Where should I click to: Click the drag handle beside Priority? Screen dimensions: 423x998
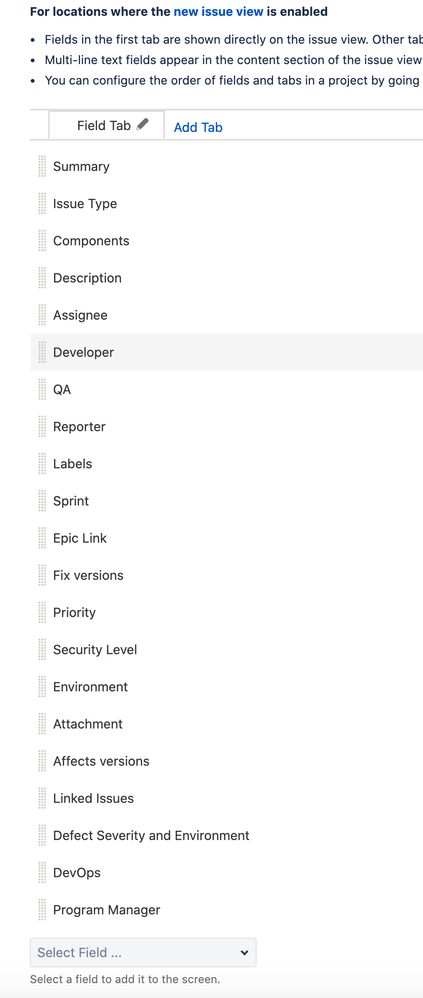point(42,612)
